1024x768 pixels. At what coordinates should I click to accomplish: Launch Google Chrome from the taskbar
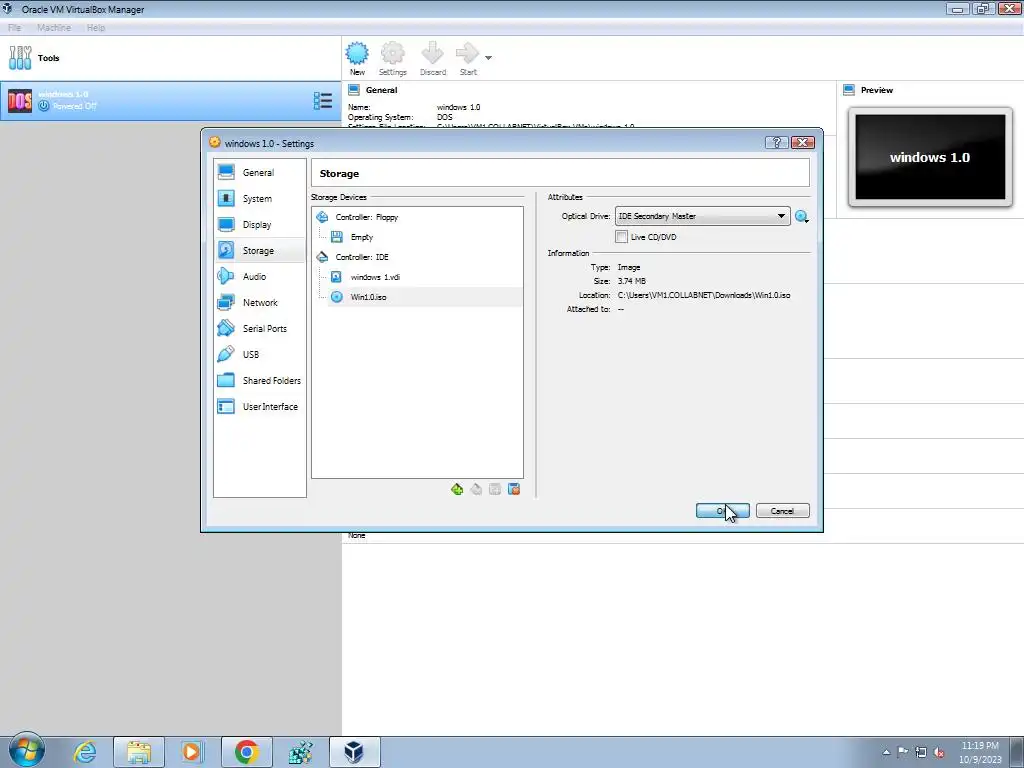246,752
